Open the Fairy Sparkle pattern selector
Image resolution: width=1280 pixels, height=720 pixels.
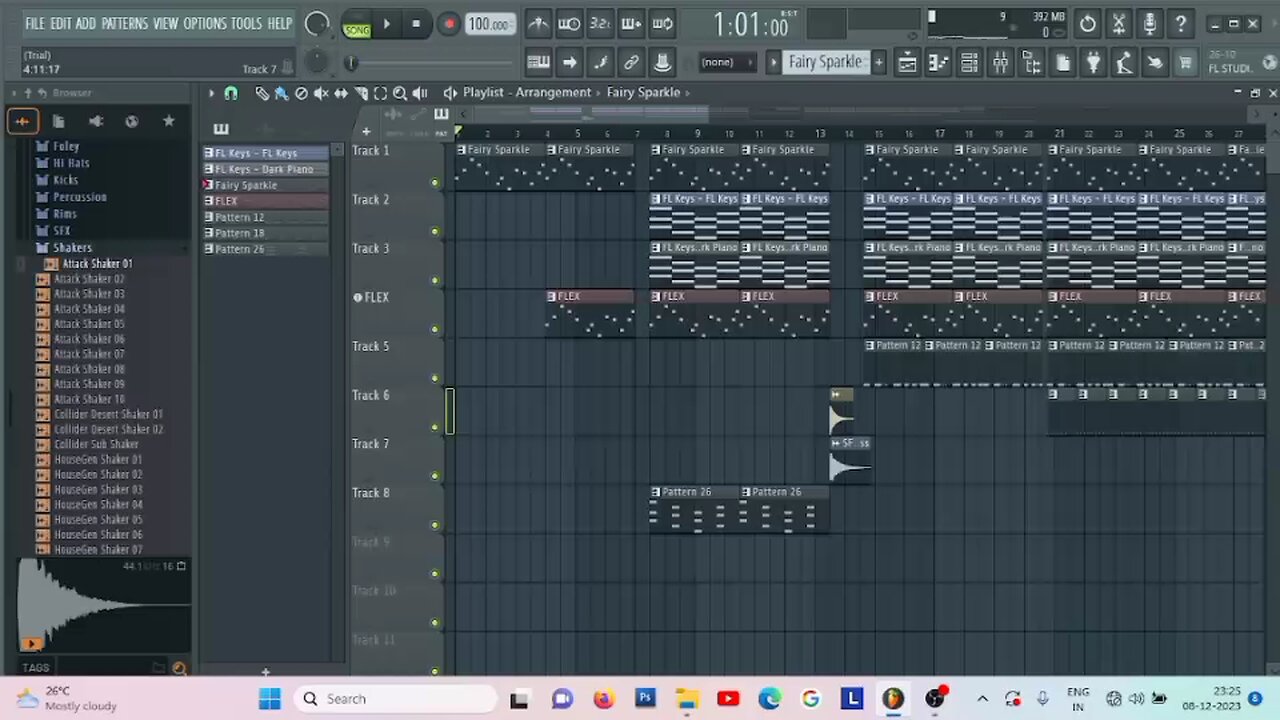coord(825,62)
